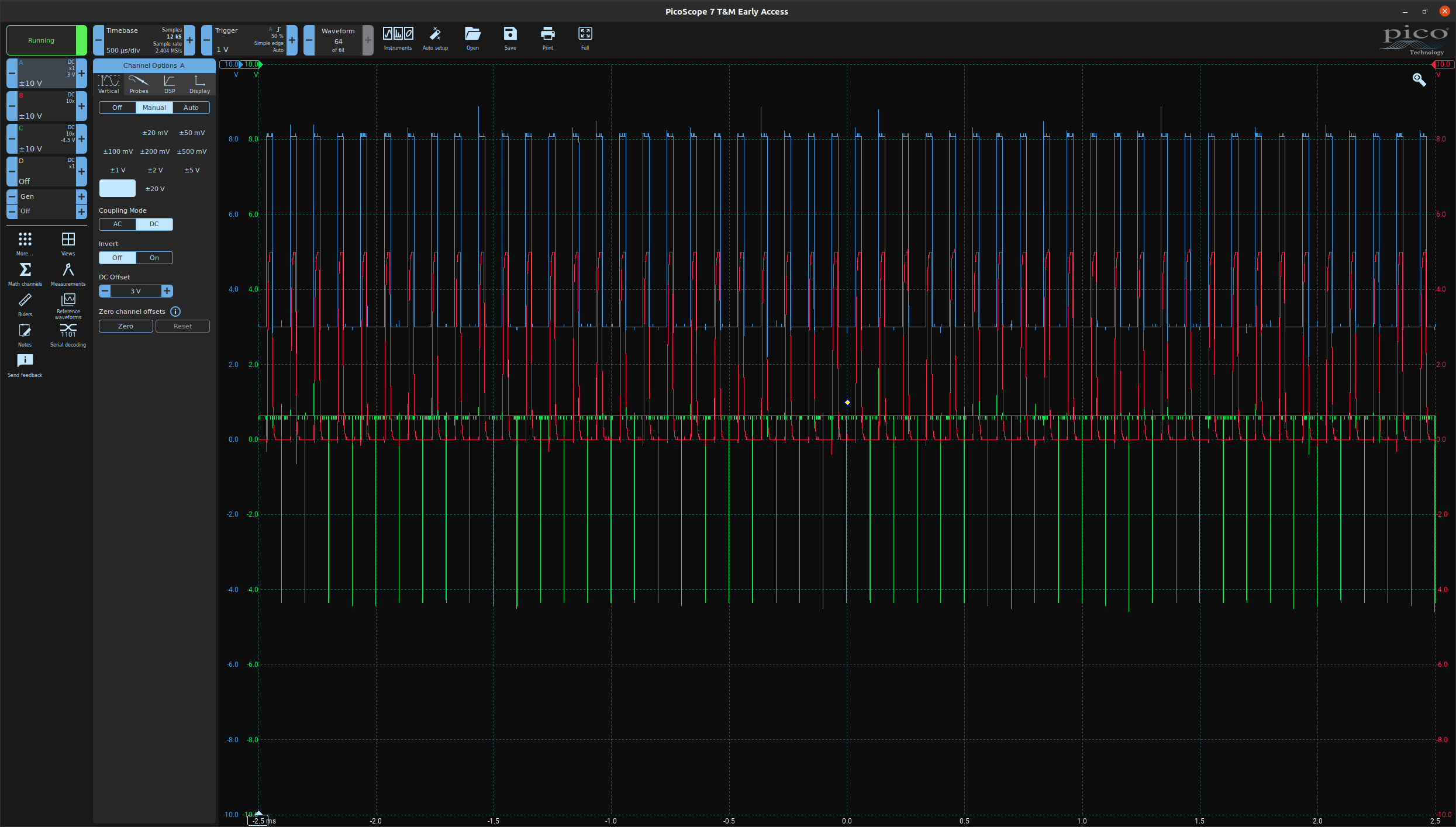Increase the DC Offset value
Screen dimensions: 1456x827
(x=167, y=291)
